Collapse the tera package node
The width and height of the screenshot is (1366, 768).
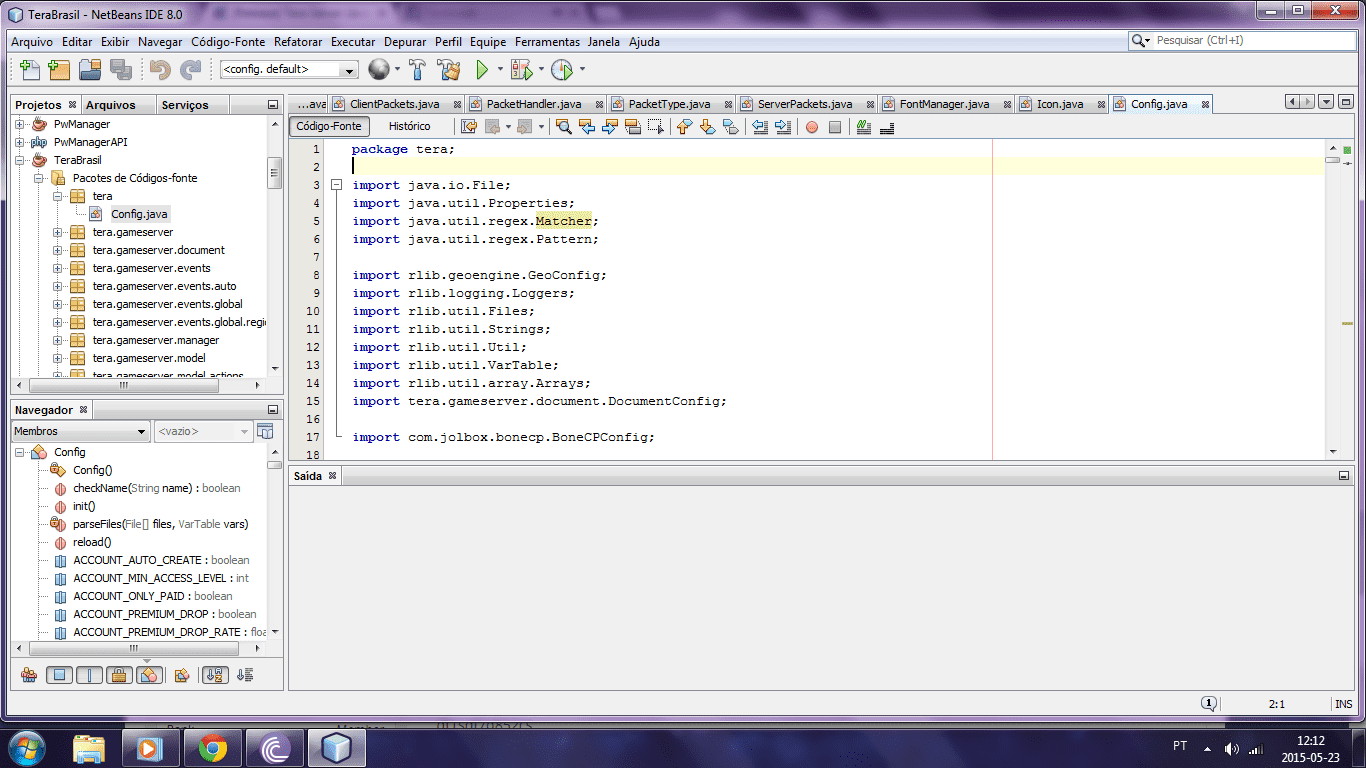pyautogui.click(x=59, y=196)
